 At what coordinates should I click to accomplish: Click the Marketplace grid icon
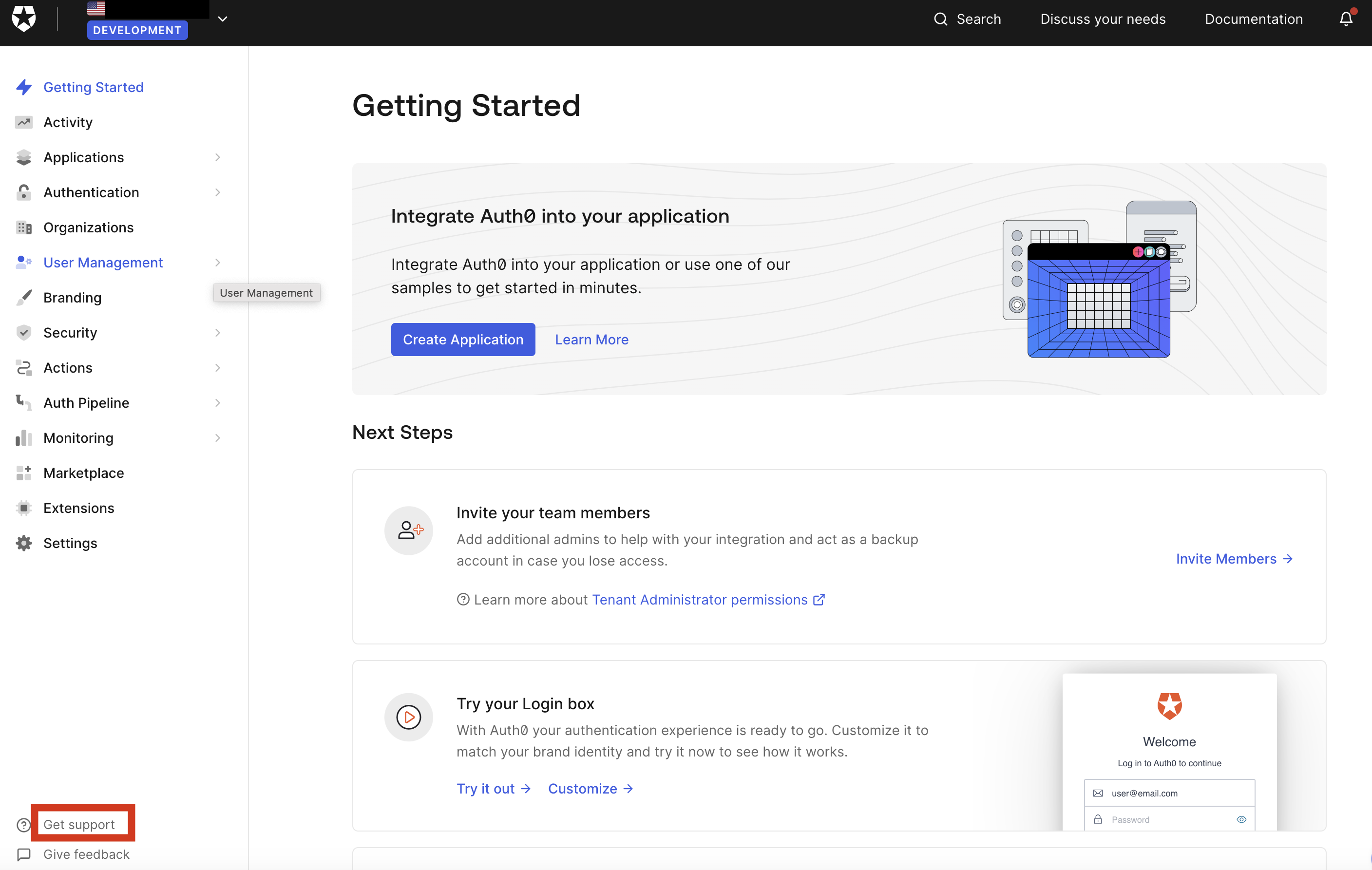click(24, 473)
